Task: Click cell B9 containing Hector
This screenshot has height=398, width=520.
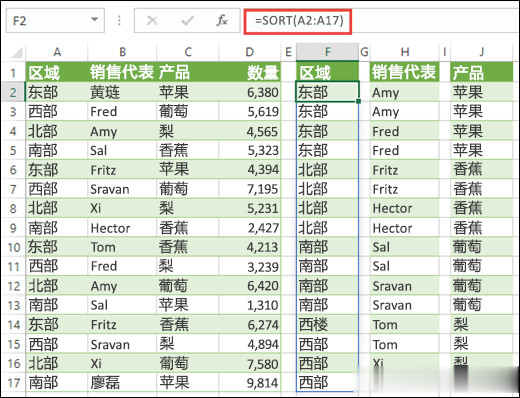Action: [122, 228]
